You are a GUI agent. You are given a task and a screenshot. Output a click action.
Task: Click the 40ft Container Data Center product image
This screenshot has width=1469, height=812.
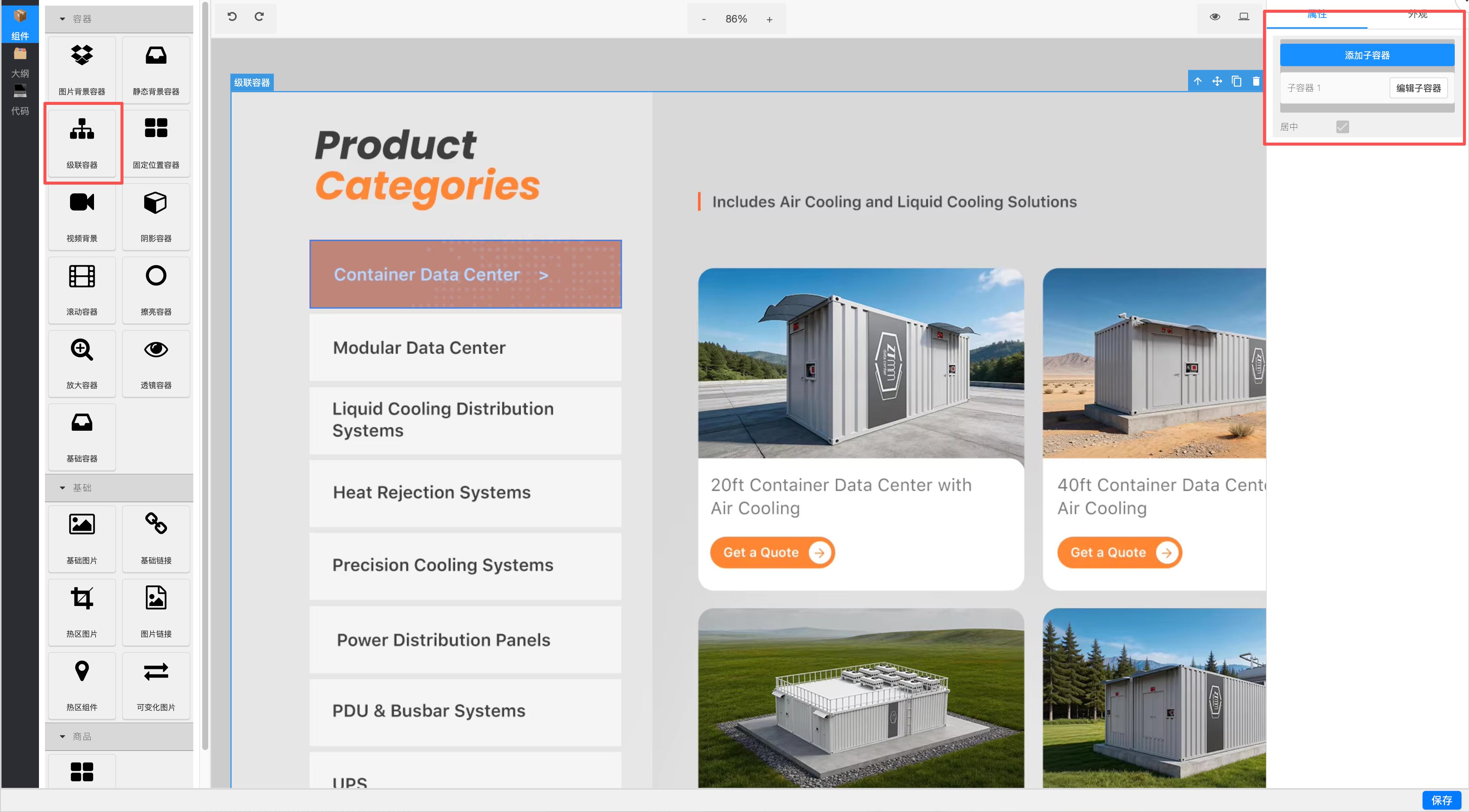click(x=1154, y=363)
